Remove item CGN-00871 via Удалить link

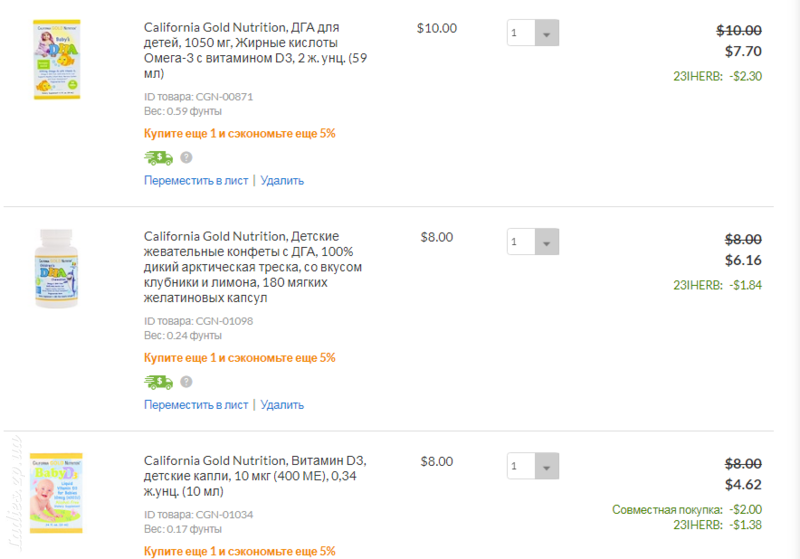[x=282, y=181]
